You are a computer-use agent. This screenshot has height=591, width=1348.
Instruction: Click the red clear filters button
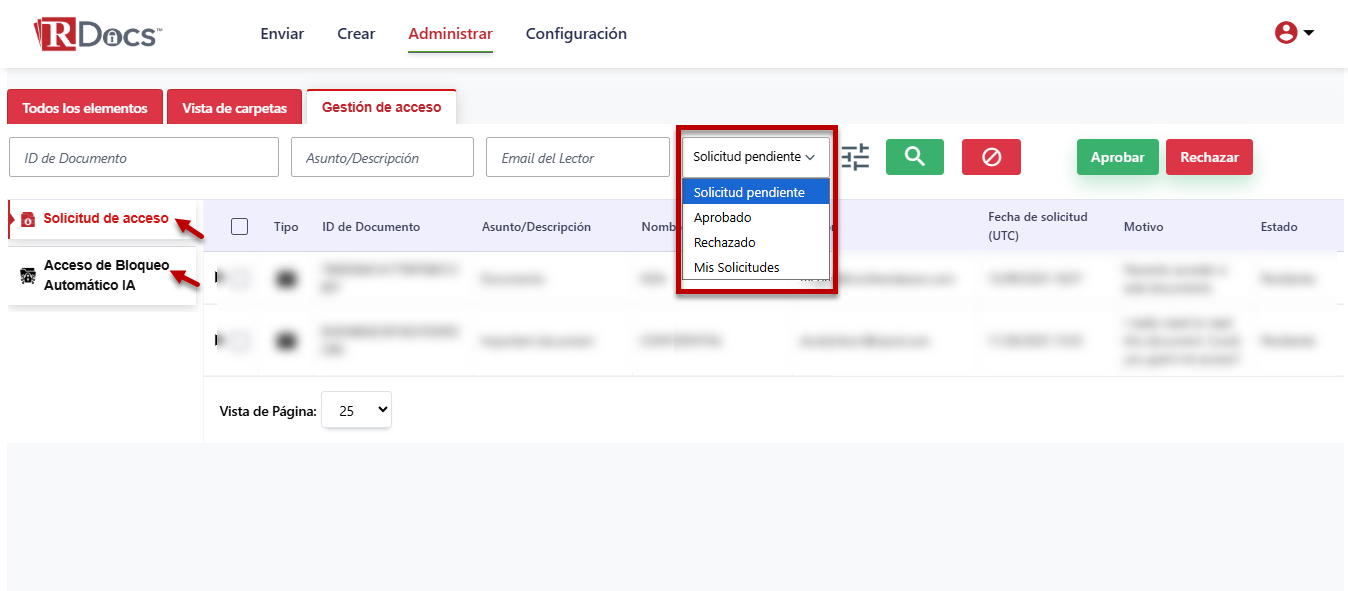[991, 157]
